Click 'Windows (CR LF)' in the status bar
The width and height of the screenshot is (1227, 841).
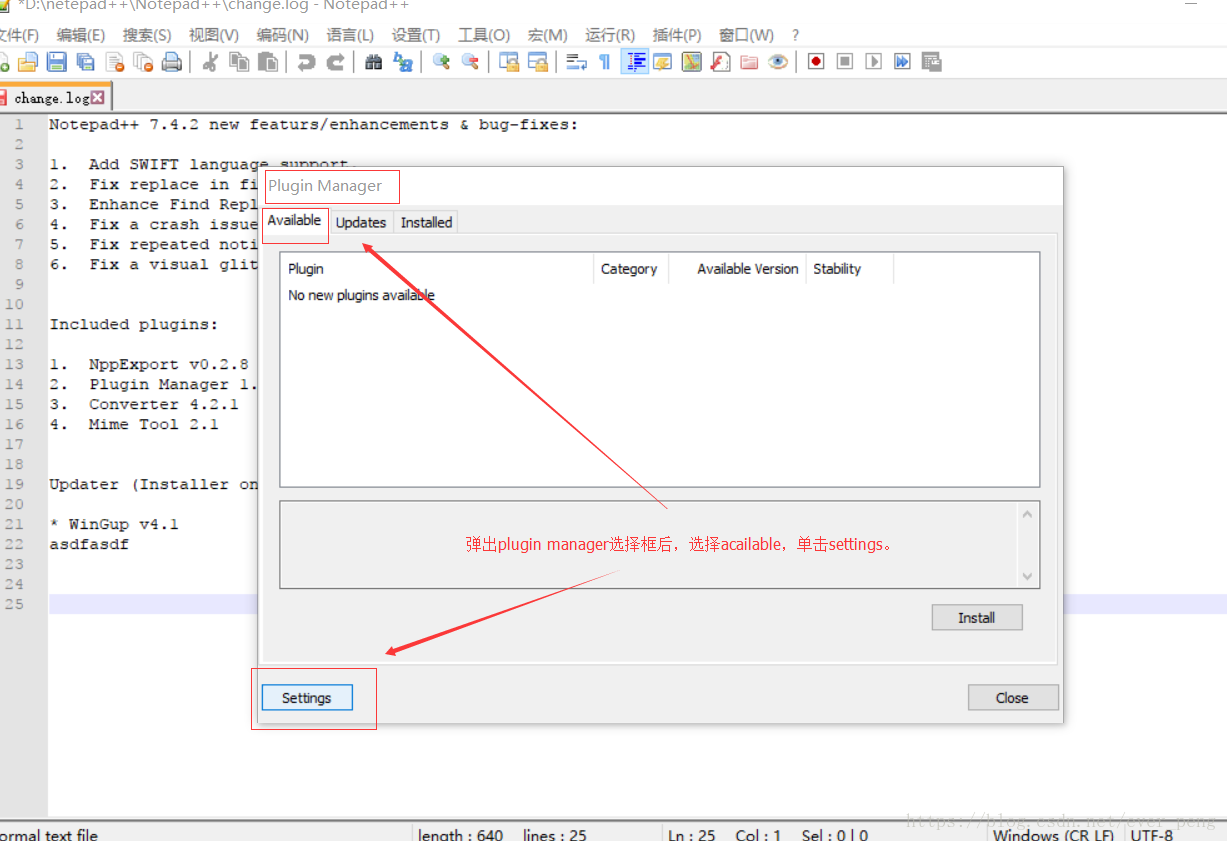(x=1054, y=835)
